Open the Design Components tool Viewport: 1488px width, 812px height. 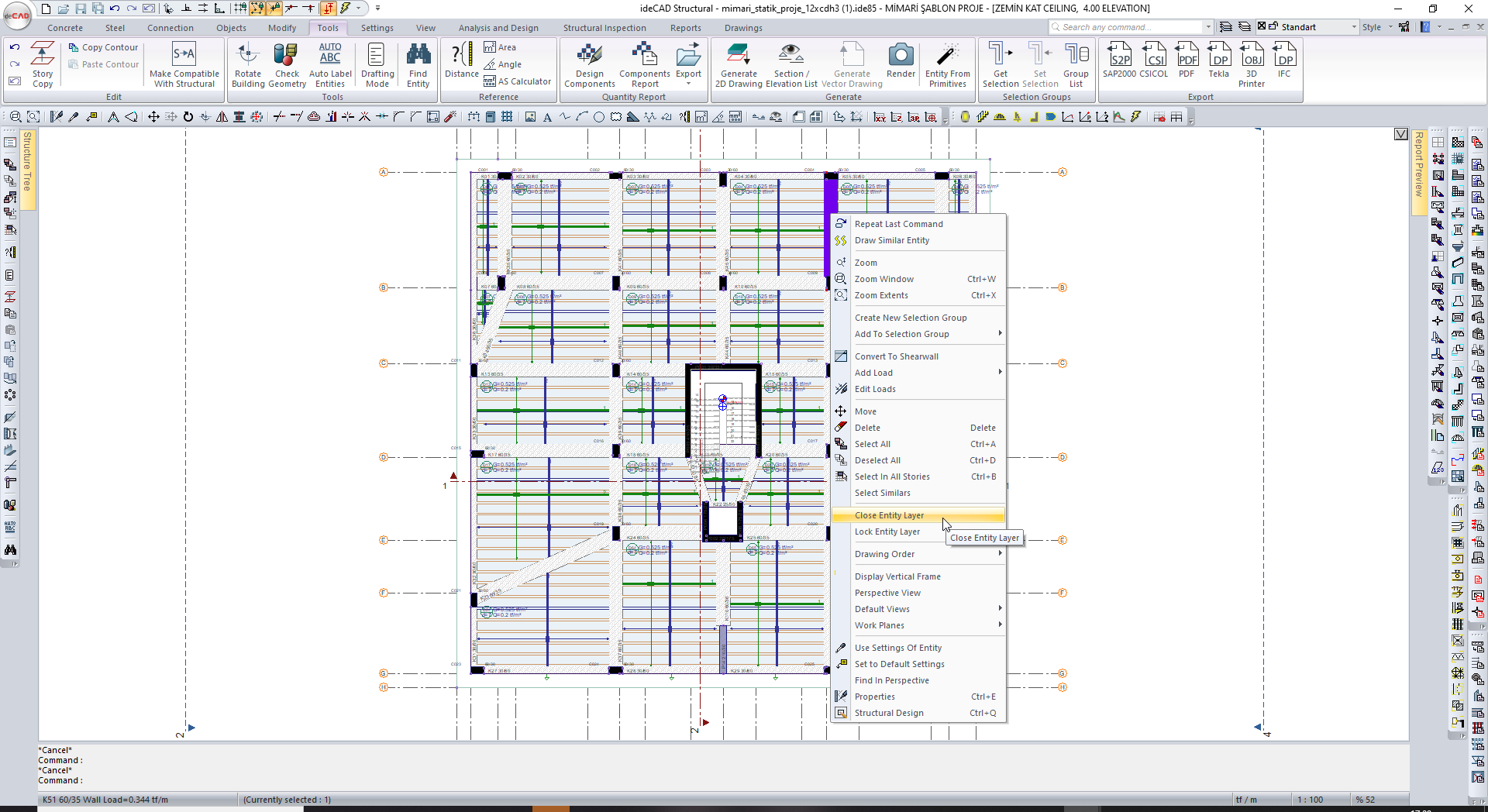tap(589, 64)
